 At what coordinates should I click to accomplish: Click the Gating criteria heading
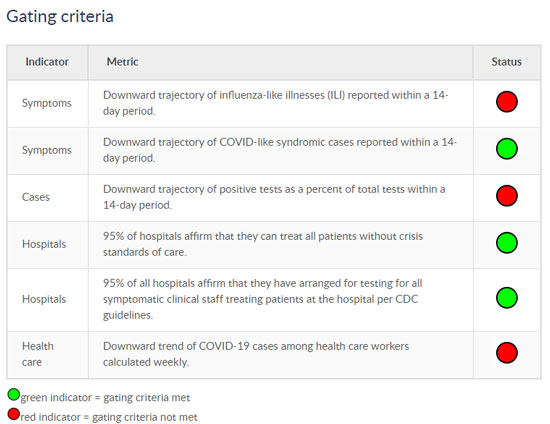click(60, 16)
